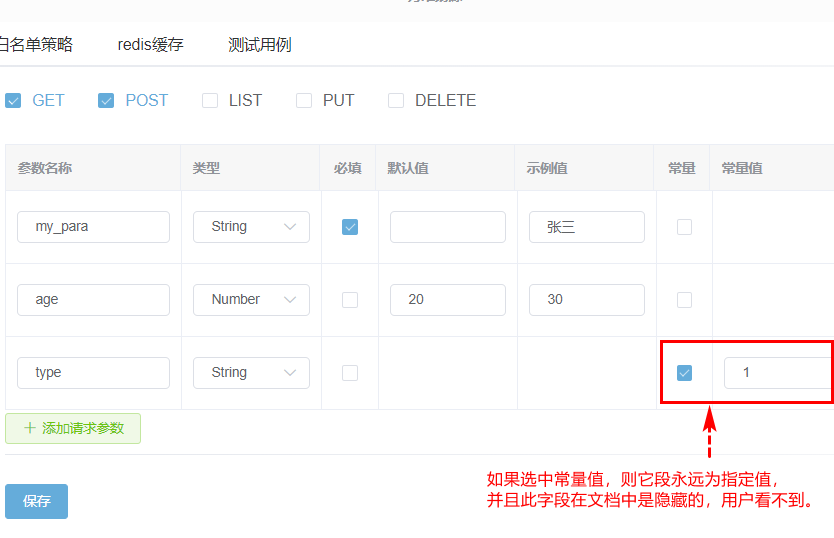Click the parameter name field my_para
This screenshot has width=834, height=538.
click(93, 227)
